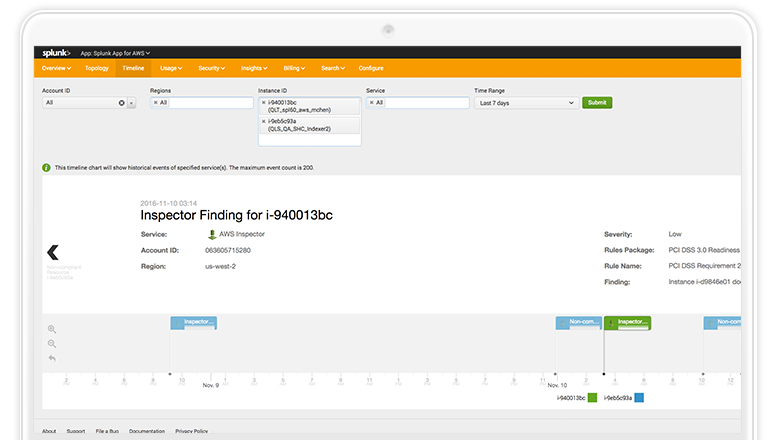Screen dimensions: 770x440
Task: Open the Support link in footer
Action: tap(76, 431)
